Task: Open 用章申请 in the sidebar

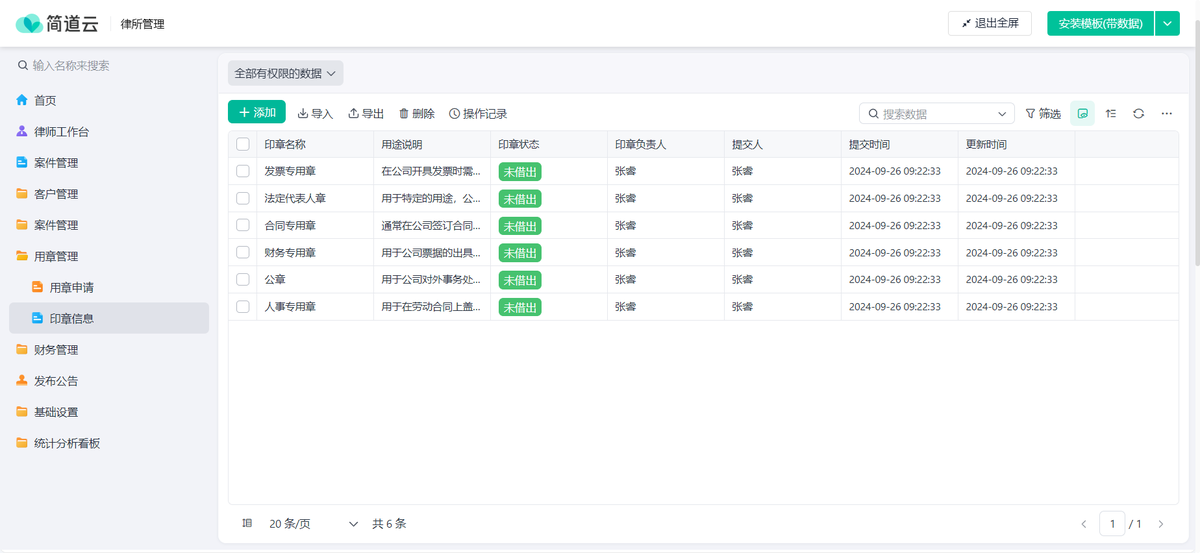Action: [x=71, y=288]
